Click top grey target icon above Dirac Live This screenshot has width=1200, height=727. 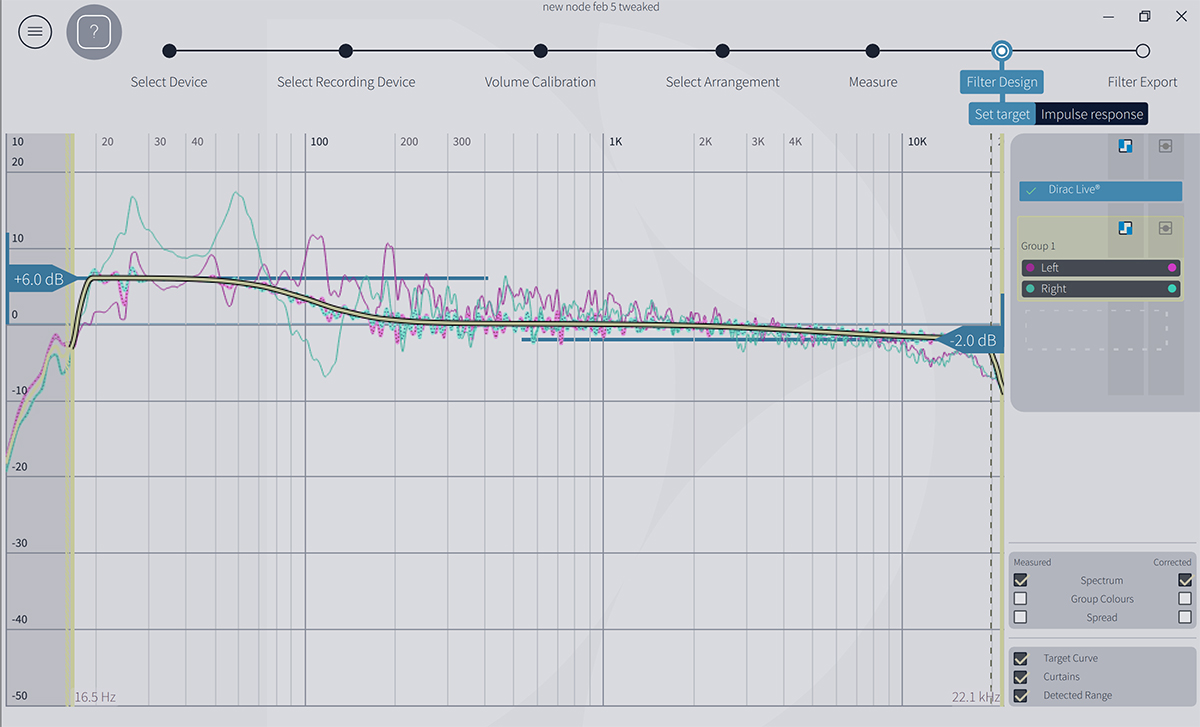[1165, 146]
